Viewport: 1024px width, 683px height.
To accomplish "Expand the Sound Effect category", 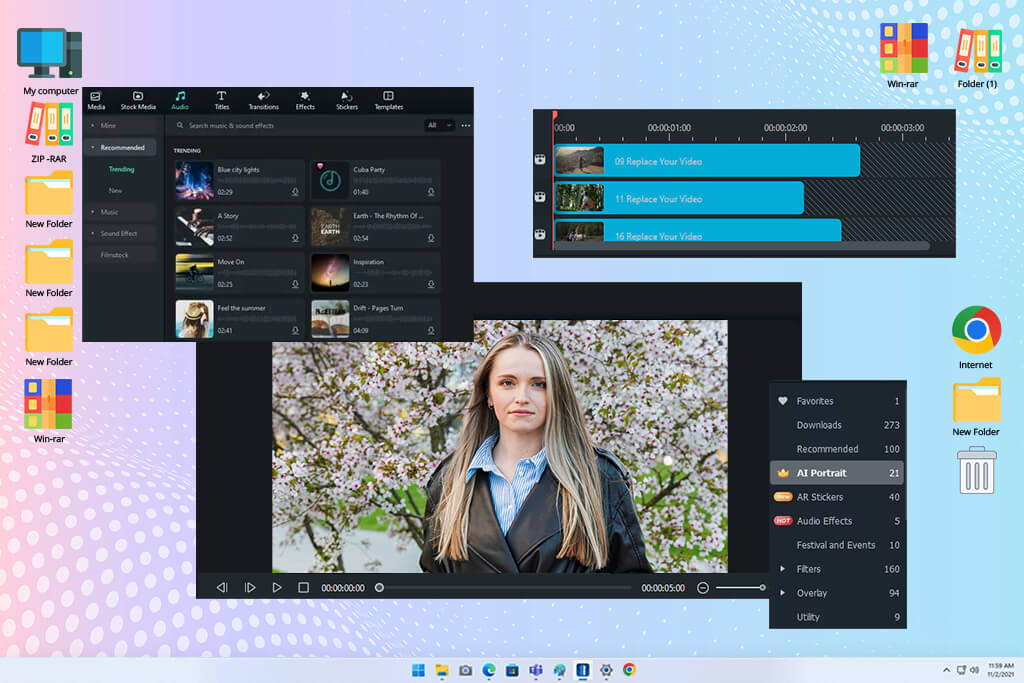I will point(120,234).
